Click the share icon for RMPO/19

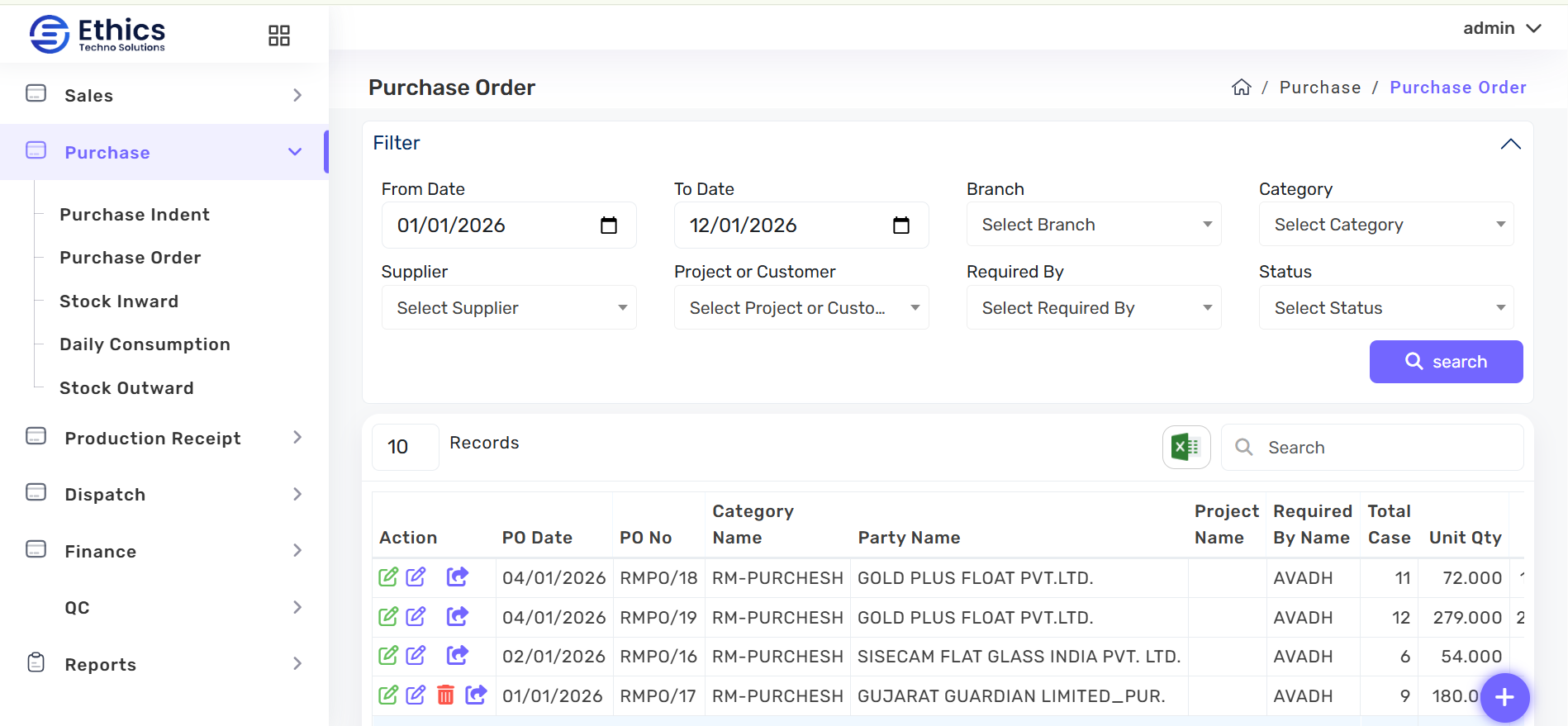[x=457, y=616]
